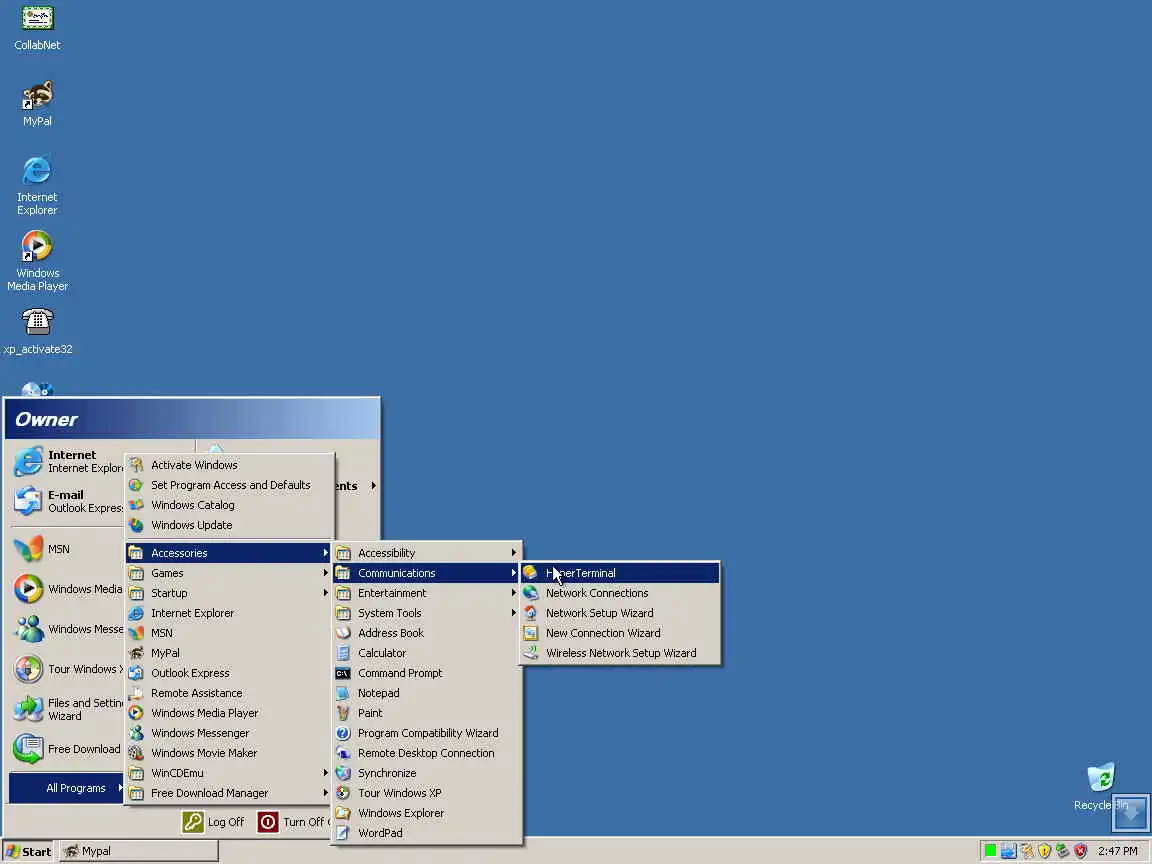Select the Windows Media Player desktop icon
Image resolution: width=1152 pixels, height=864 pixels.
pos(37,247)
